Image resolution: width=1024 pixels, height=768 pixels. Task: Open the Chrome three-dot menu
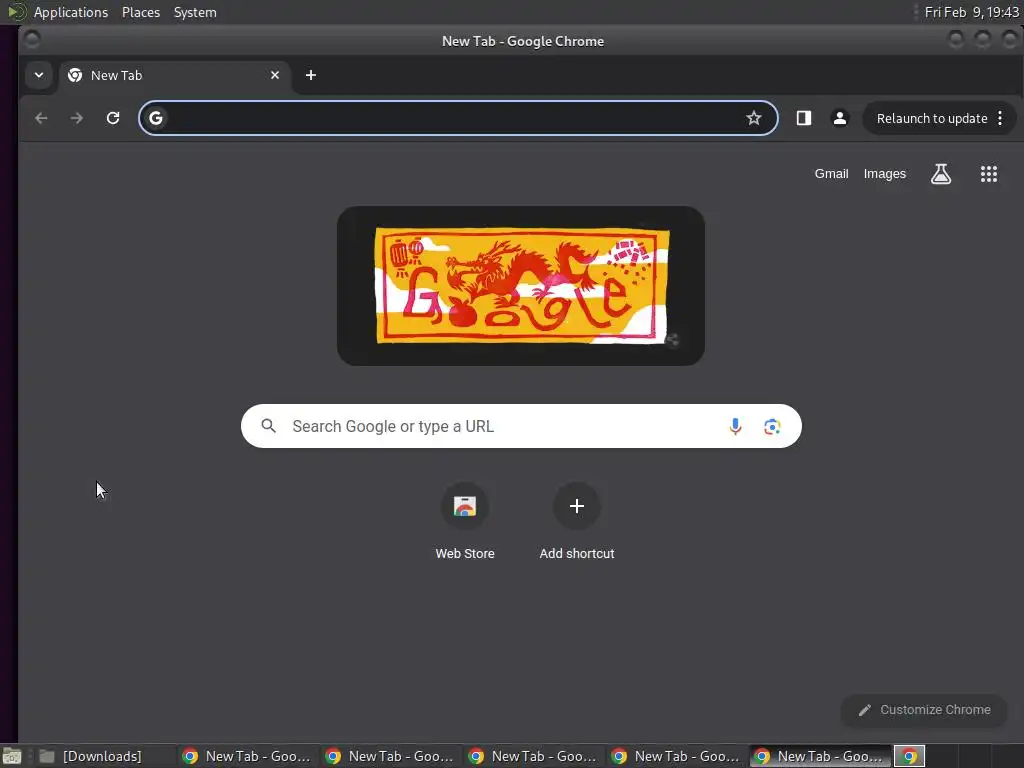pos(1000,118)
